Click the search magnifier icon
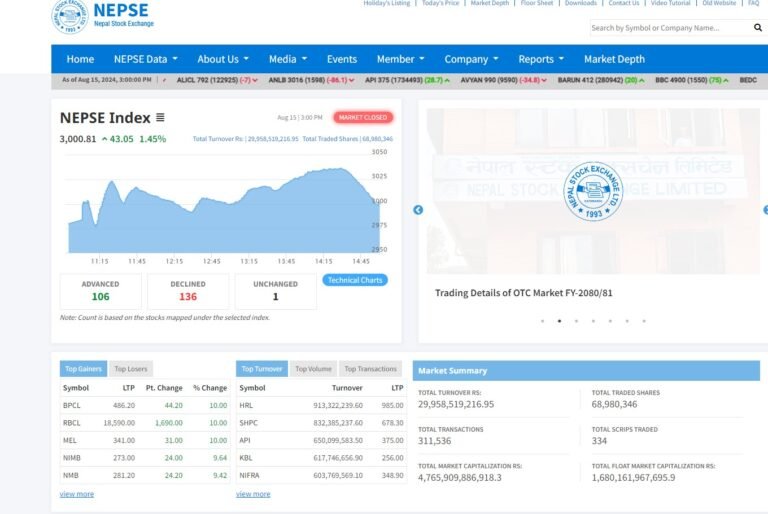Screen dimensions: 768x514 pos(758,28)
